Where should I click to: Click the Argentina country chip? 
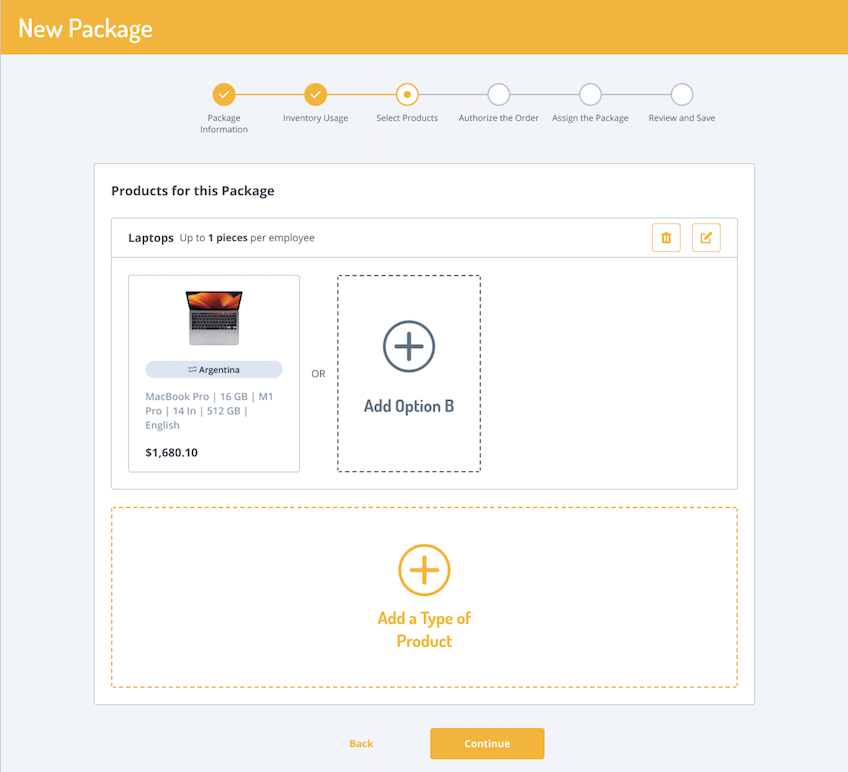[x=214, y=369]
